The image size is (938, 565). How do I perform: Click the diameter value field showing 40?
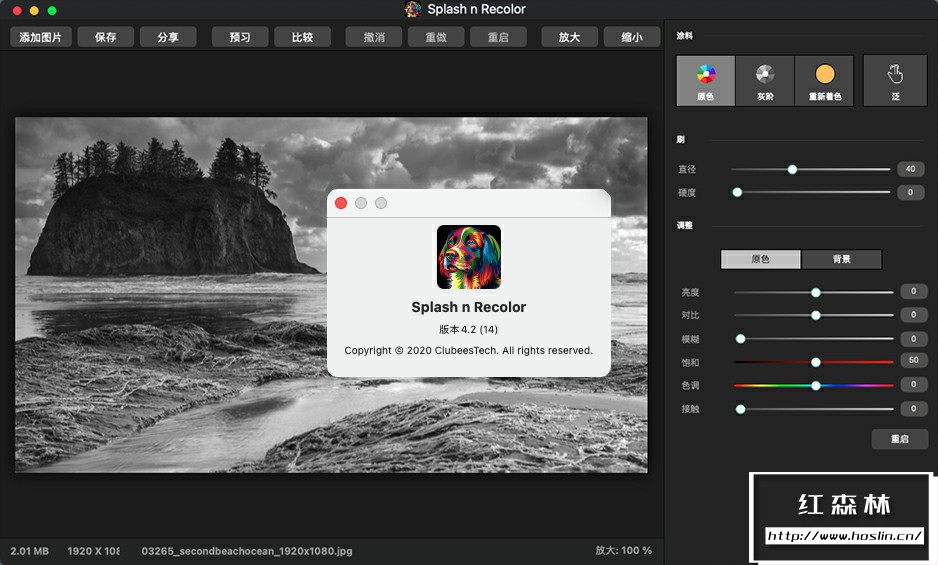point(910,169)
